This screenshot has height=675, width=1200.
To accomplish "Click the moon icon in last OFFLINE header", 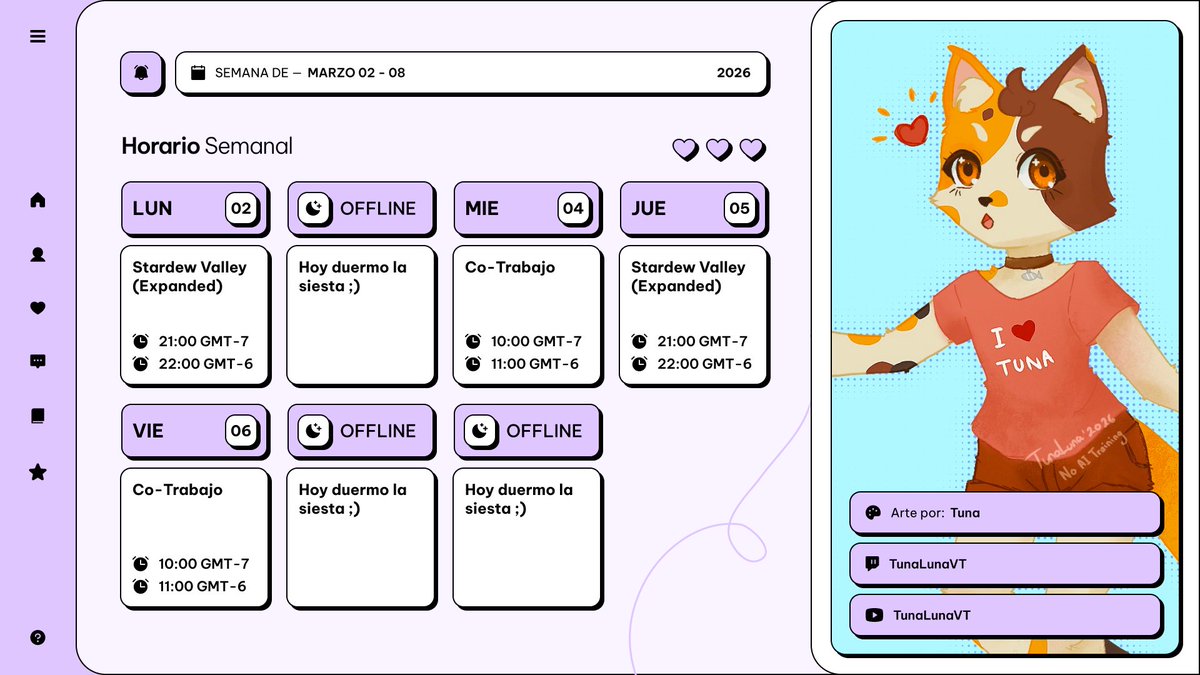I will pyautogui.click(x=480, y=431).
